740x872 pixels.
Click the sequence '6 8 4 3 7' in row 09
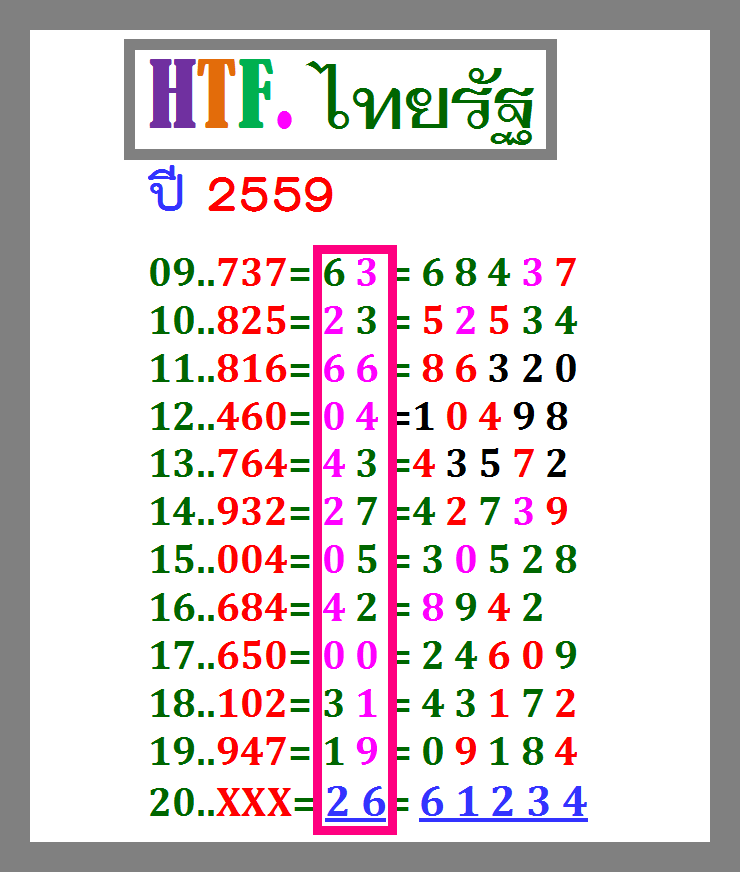click(x=499, y=272)
